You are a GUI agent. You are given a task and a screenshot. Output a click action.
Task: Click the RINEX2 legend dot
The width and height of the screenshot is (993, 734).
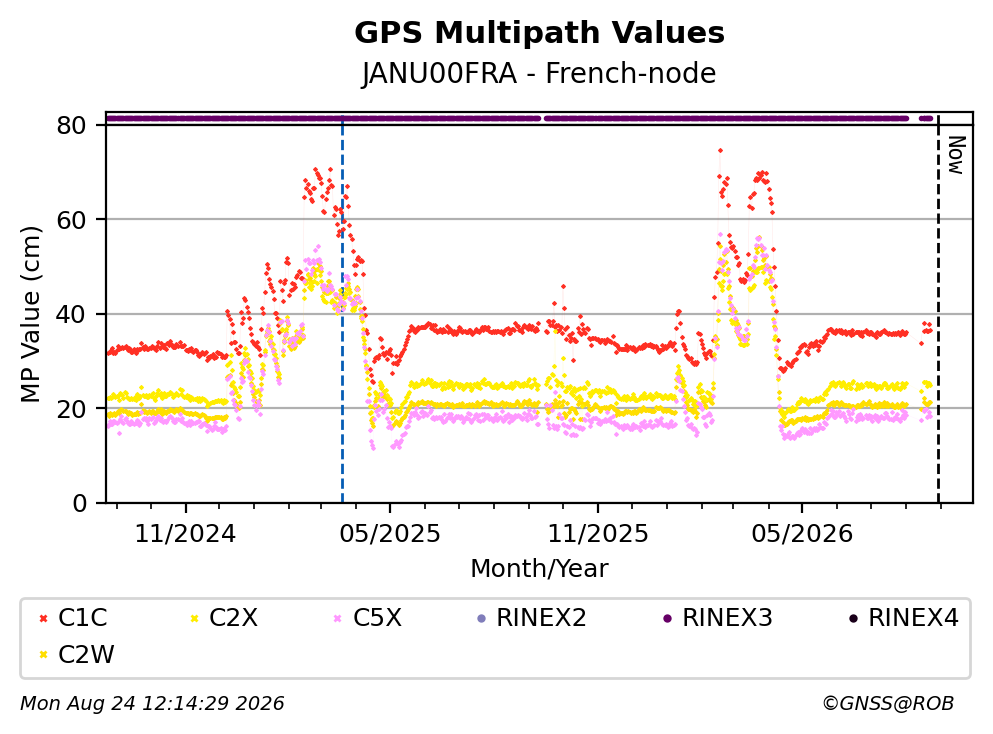click(x=481, y=618)
